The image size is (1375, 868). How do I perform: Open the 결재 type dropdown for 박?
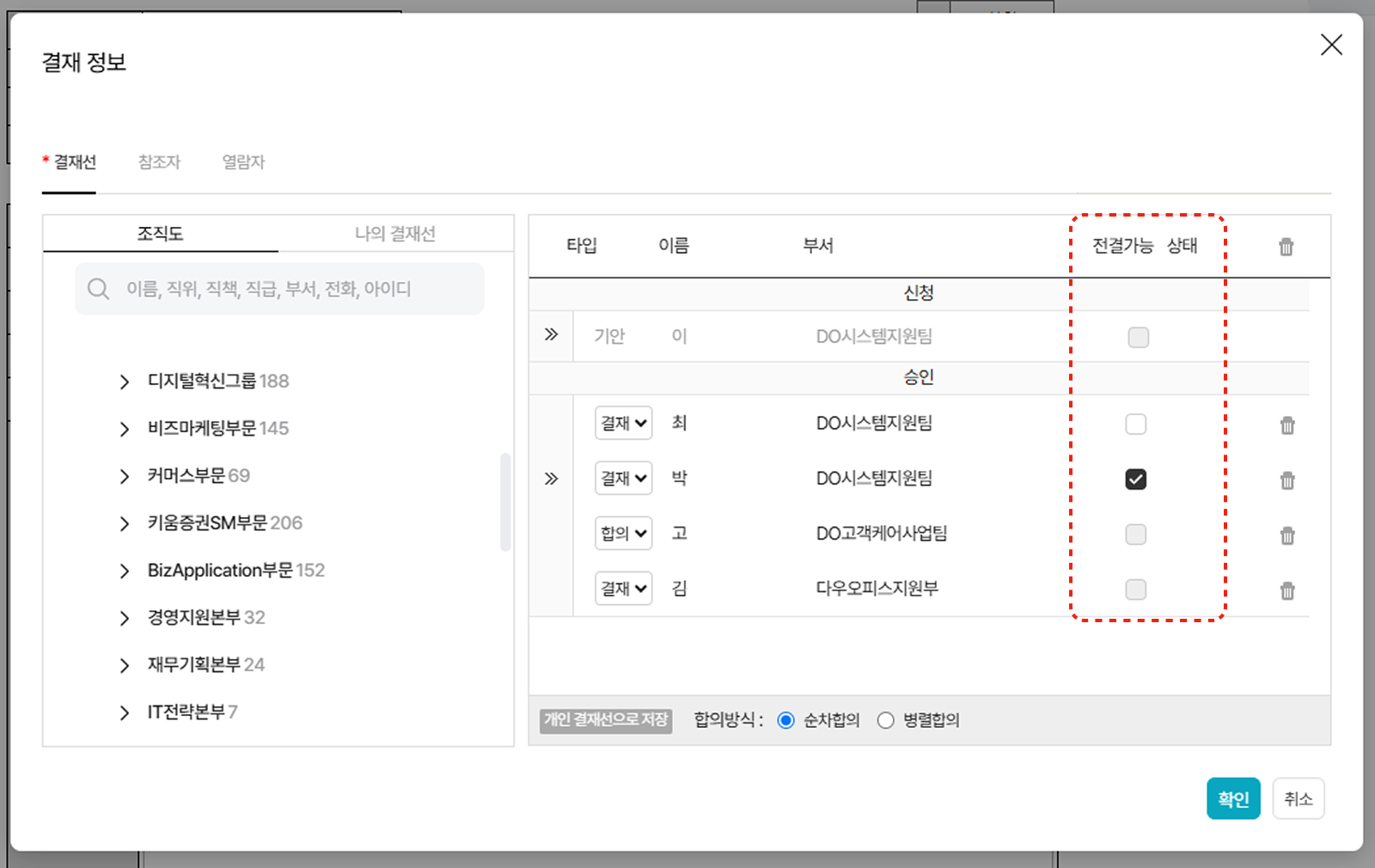tap(624, 478)
